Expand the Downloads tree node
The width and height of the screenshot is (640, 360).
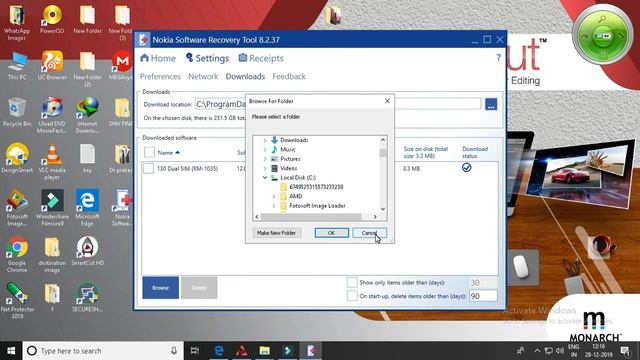pos(265,140)
